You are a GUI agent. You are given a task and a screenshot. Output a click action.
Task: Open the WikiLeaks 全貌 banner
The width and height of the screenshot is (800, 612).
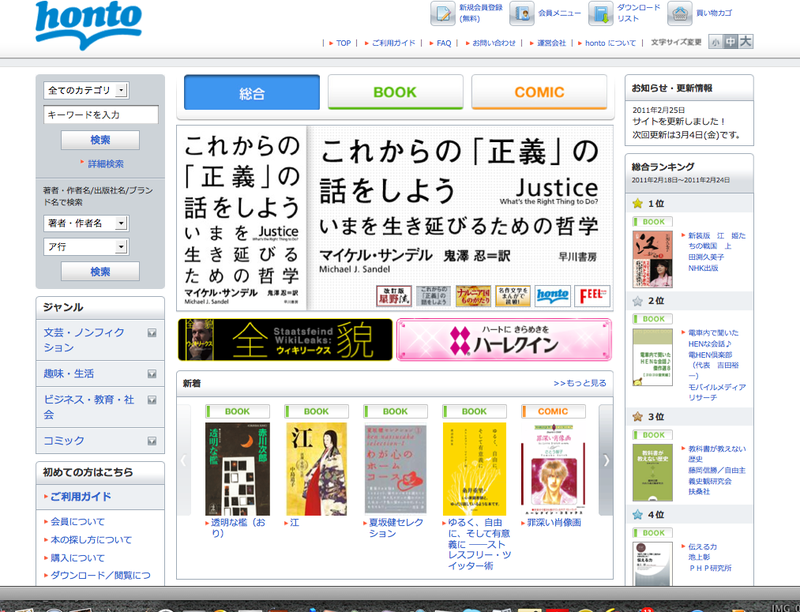[x=285, y=340]
